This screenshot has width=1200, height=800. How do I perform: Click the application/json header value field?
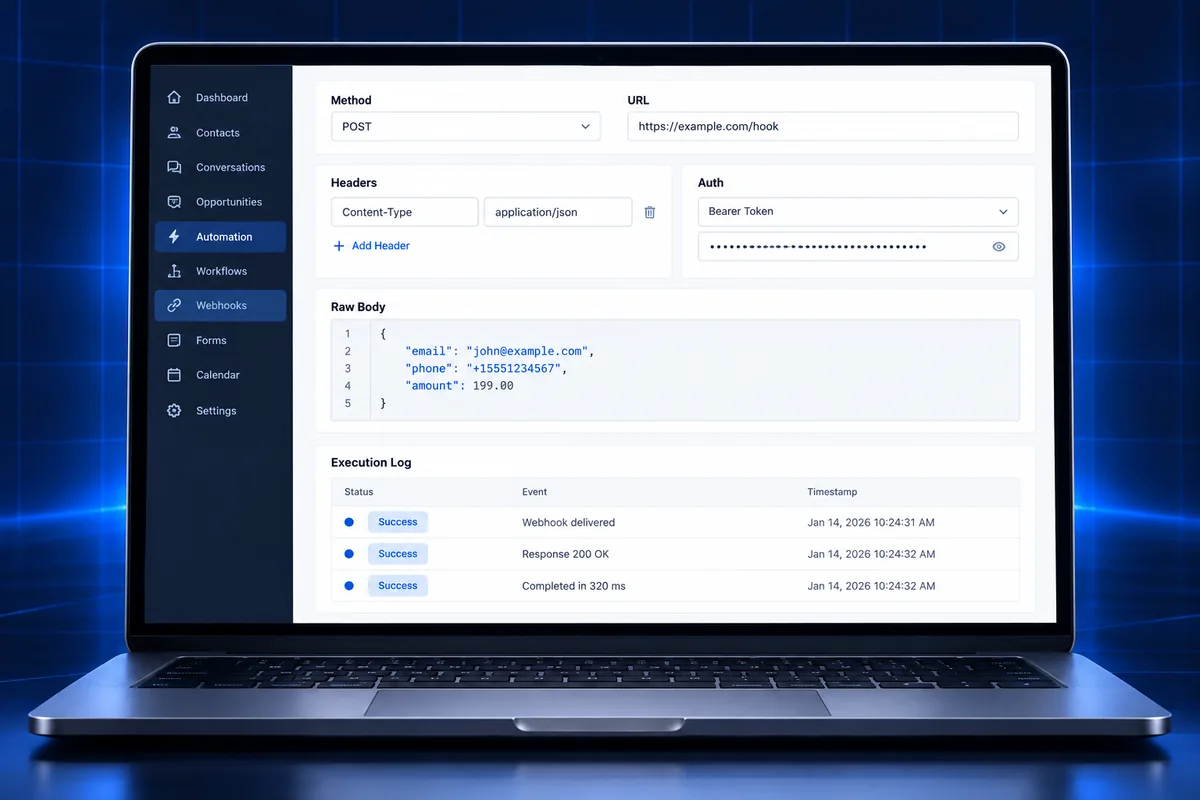click(558, 212)
